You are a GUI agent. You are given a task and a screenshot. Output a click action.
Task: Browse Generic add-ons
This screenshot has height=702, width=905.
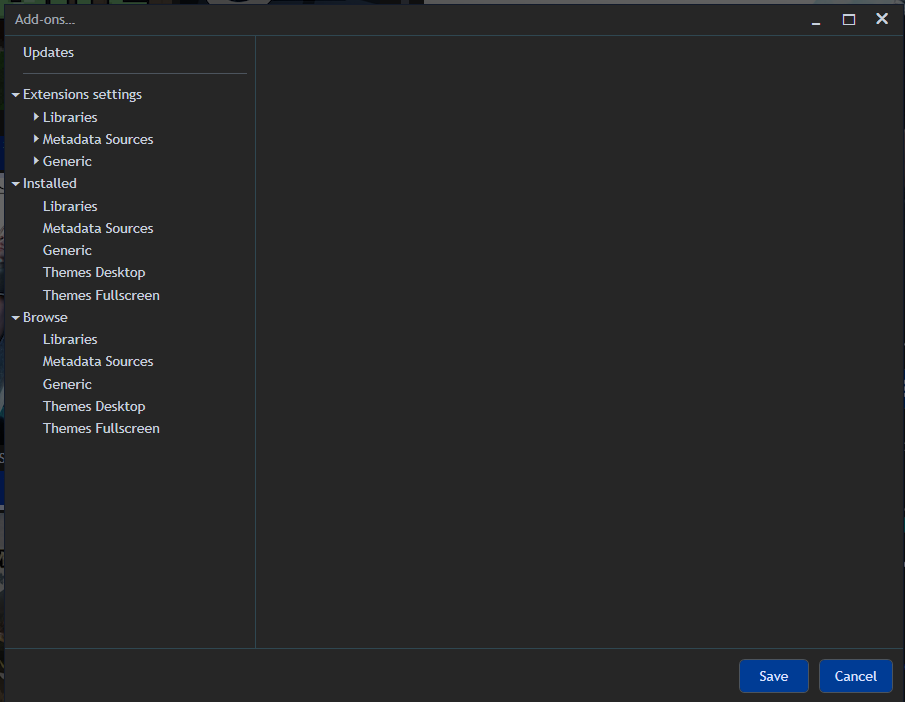pos(67,384)
